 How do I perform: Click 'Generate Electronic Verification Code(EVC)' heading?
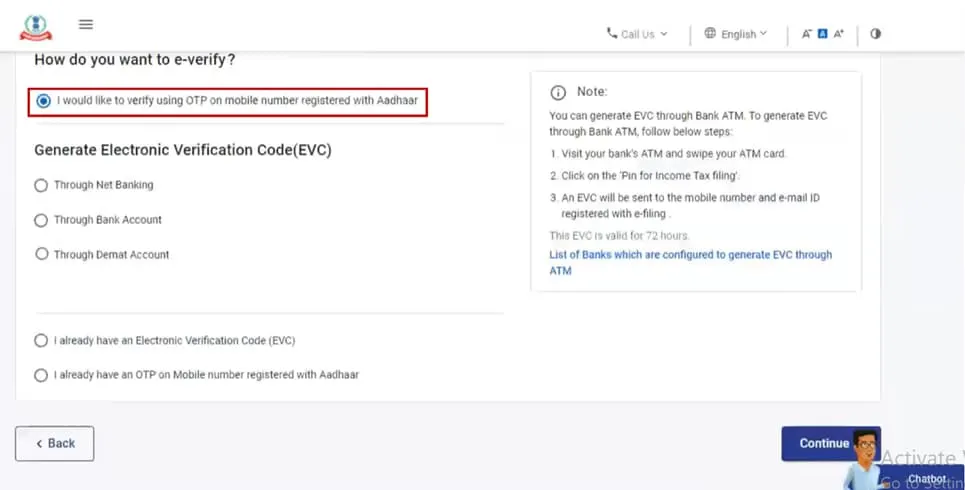pyautogui.click(x=183, y=150)
